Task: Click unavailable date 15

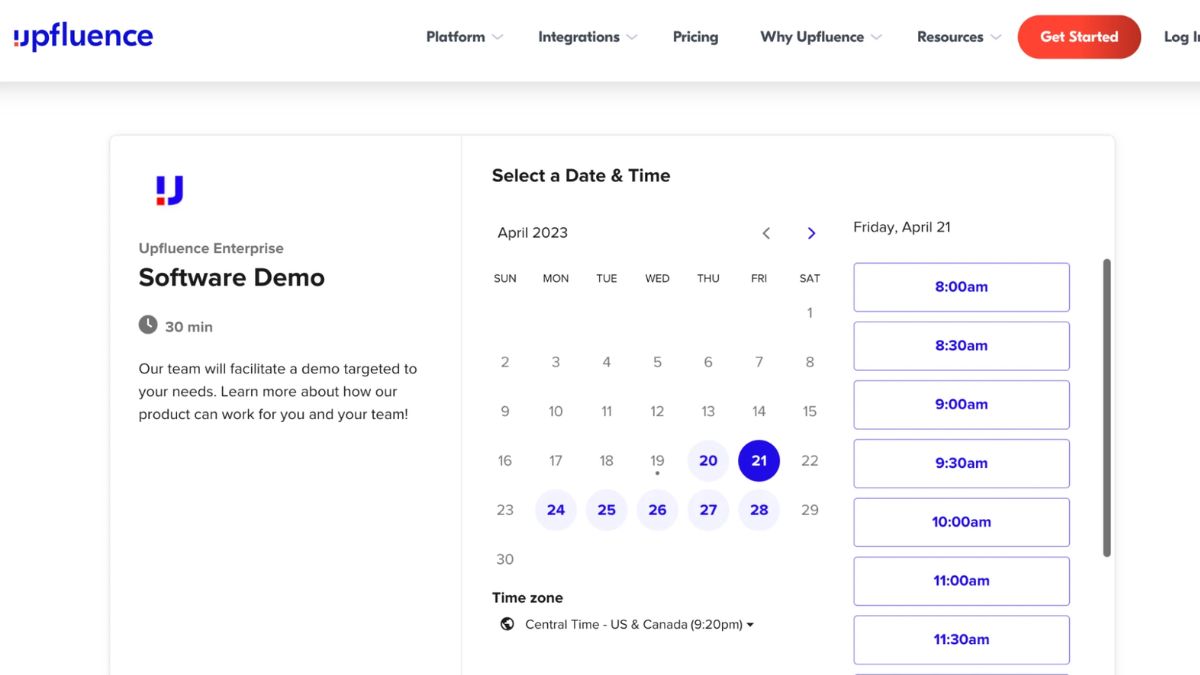Action: pos(810,411)
